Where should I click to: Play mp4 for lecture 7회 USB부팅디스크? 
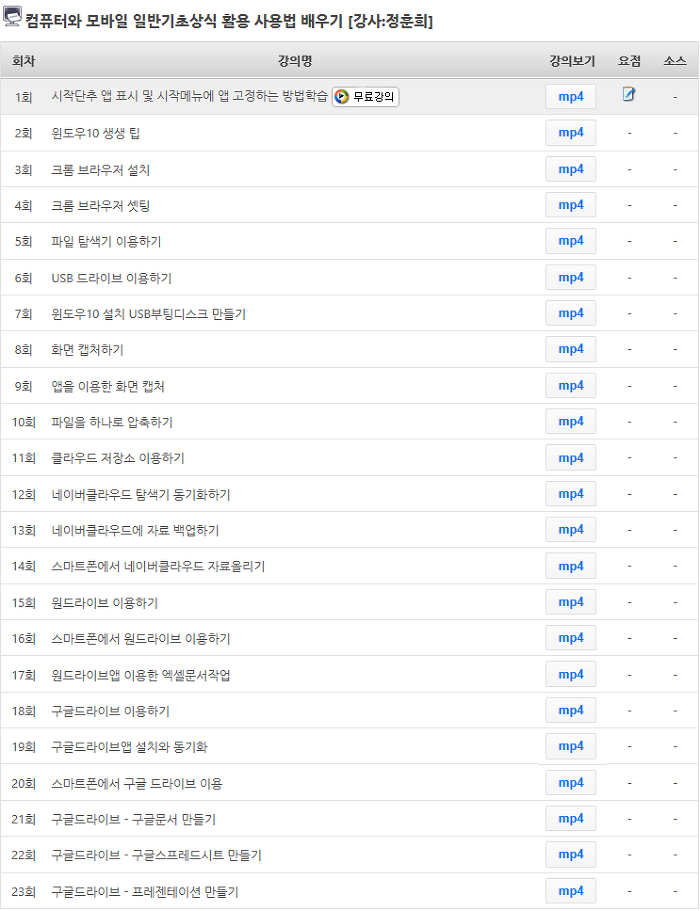[570, 313]
